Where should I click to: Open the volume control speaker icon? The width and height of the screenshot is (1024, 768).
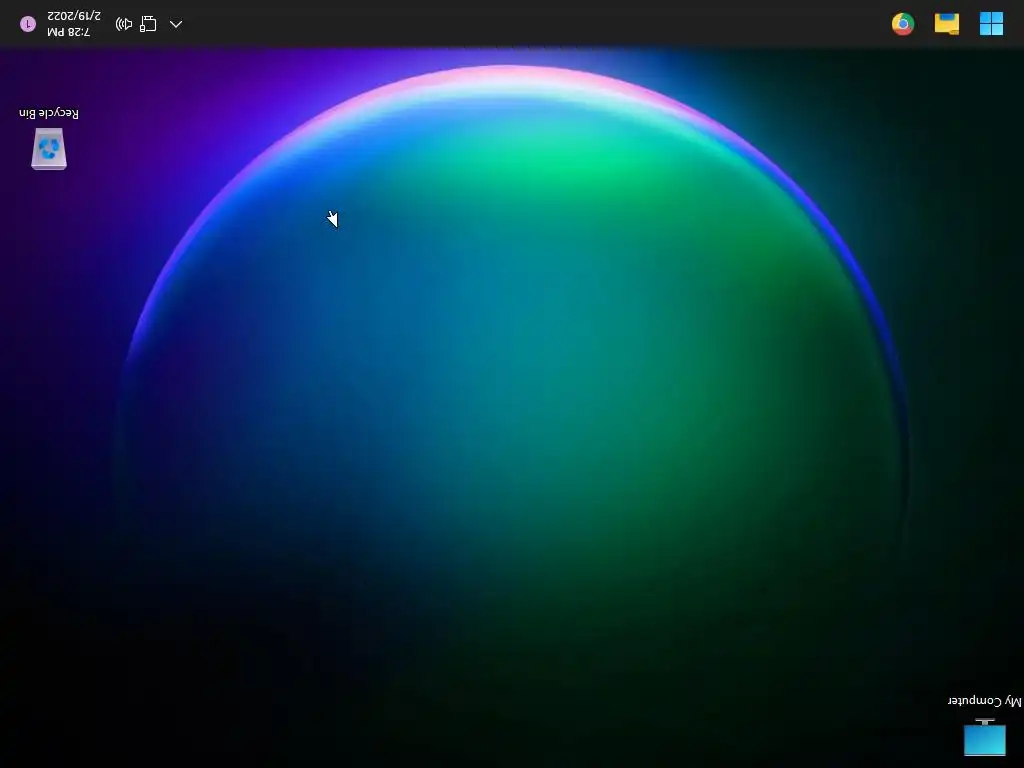pyautogui.click(x=123, y=24)
